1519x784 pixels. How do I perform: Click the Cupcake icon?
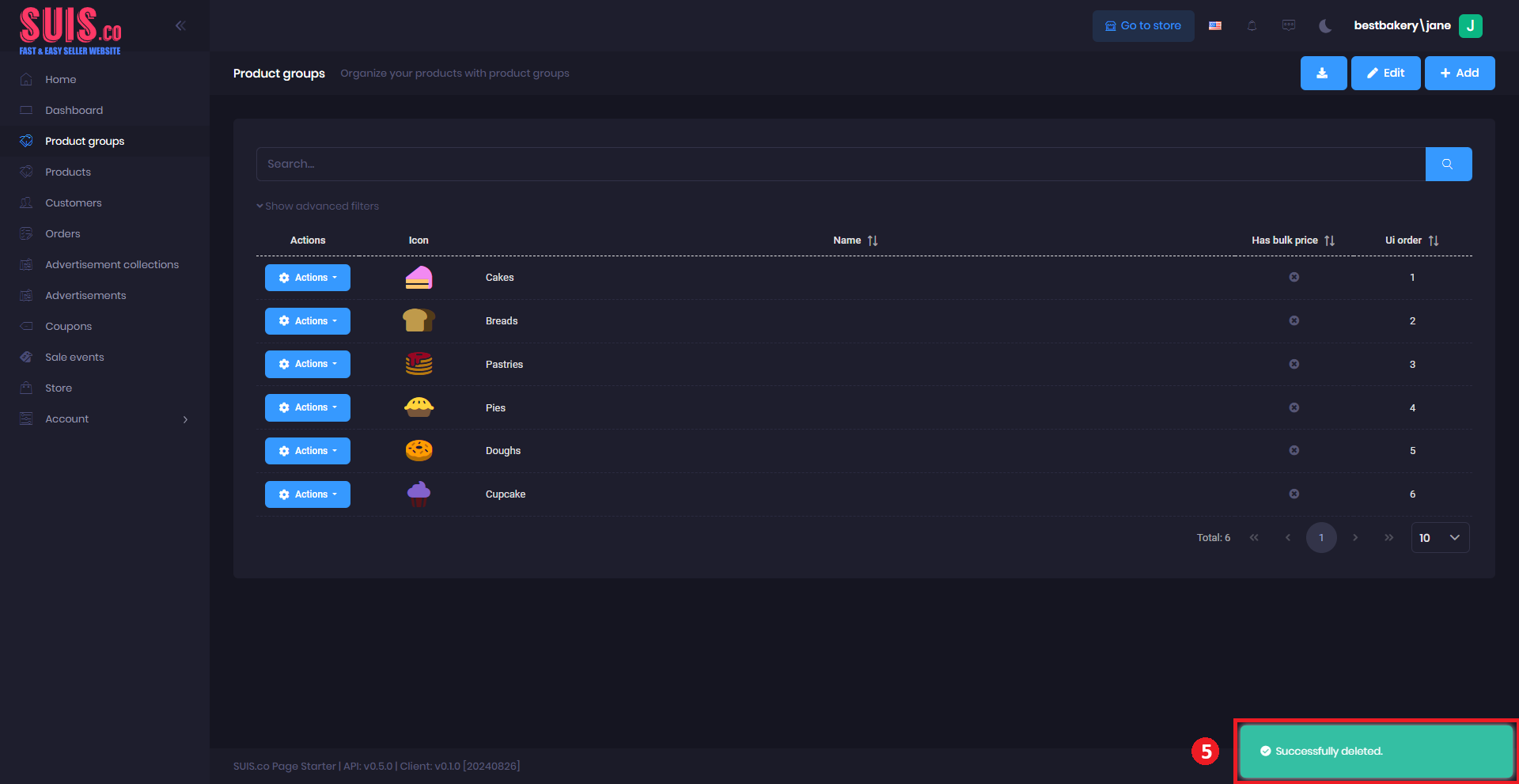click(x=419, y=494)
